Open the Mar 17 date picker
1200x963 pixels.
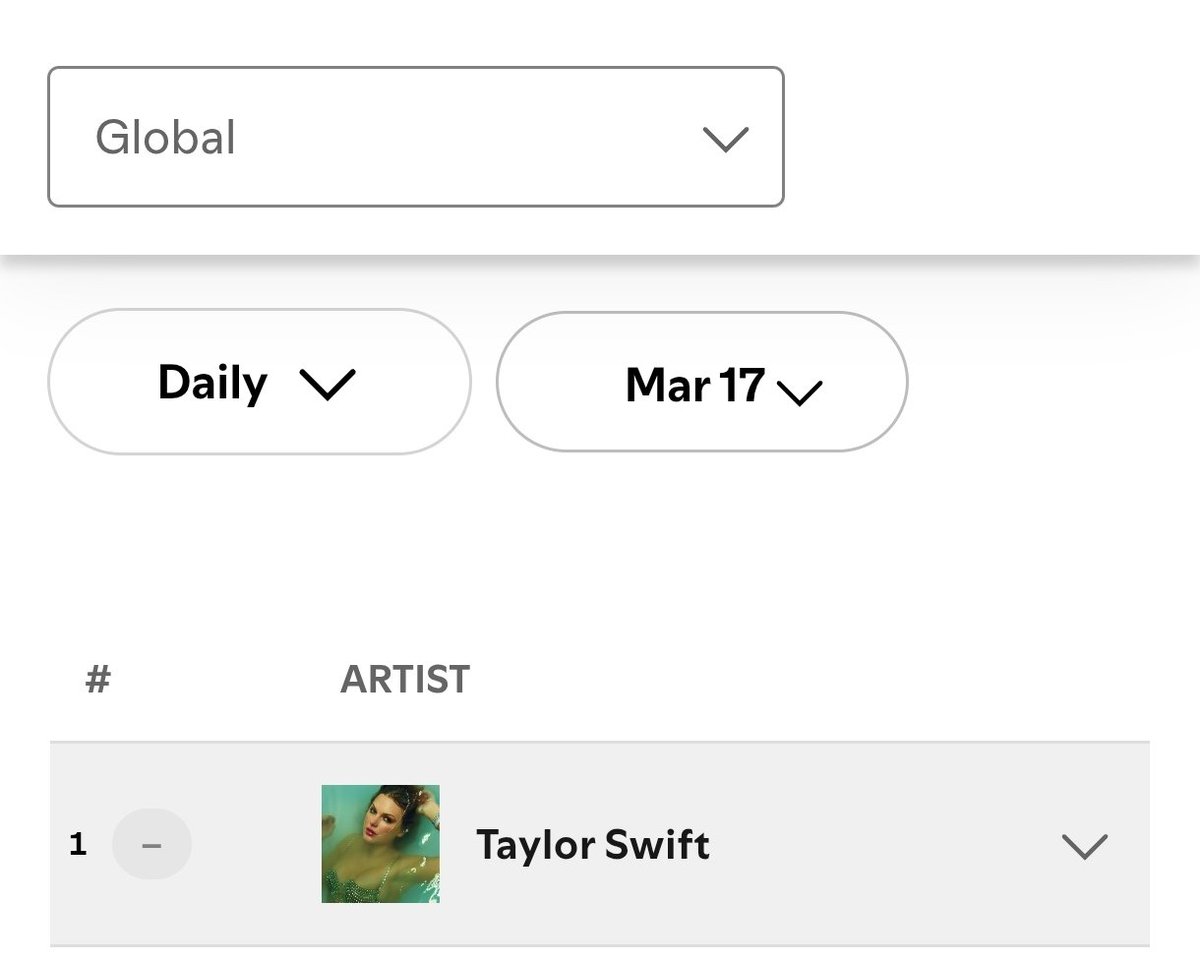pos(702,382)
